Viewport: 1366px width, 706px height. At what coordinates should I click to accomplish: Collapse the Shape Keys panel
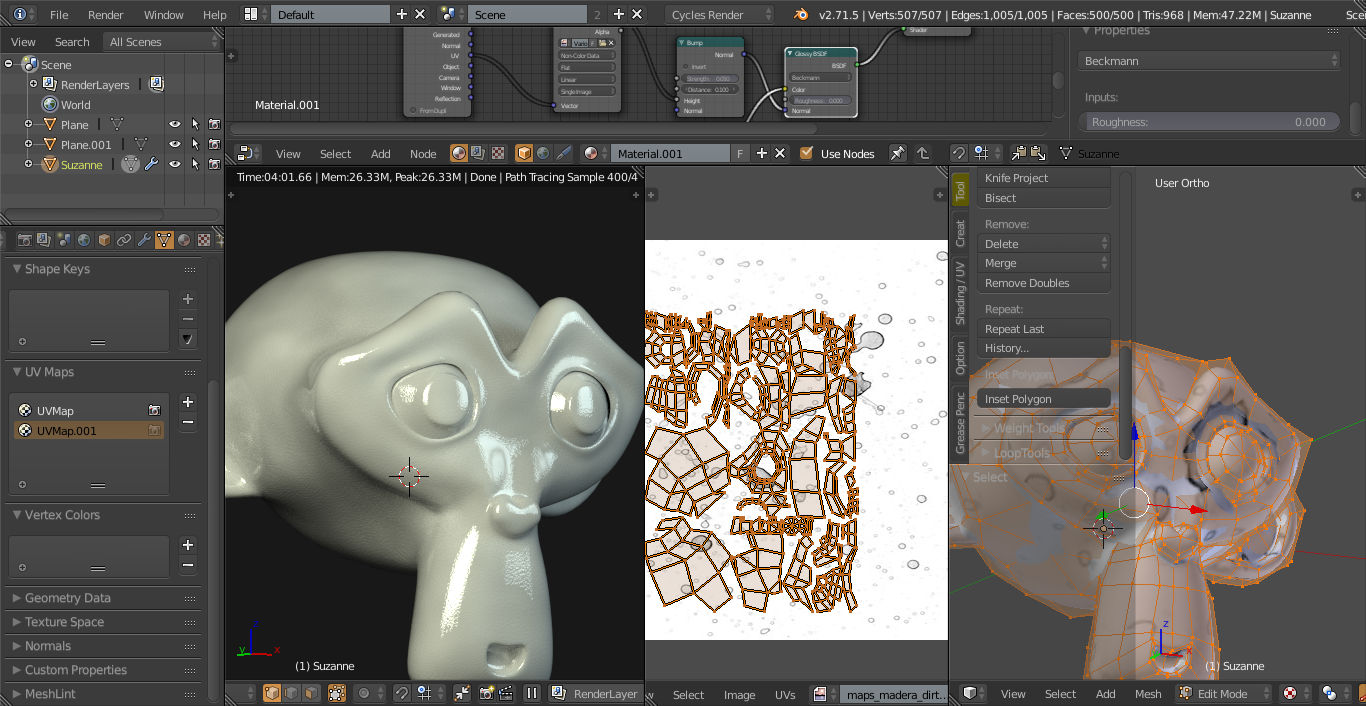pos(17,269)
